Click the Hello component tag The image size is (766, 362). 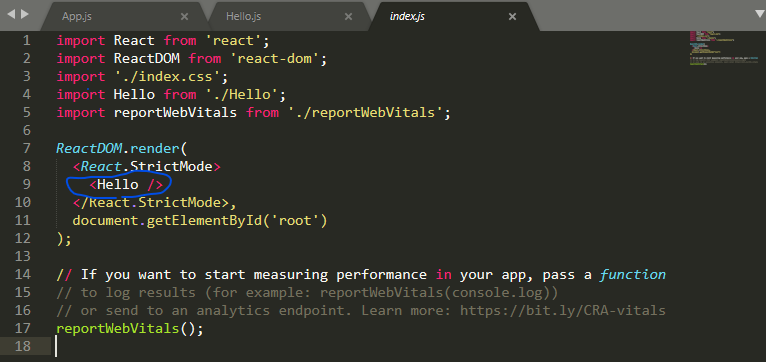click(126, 184)
